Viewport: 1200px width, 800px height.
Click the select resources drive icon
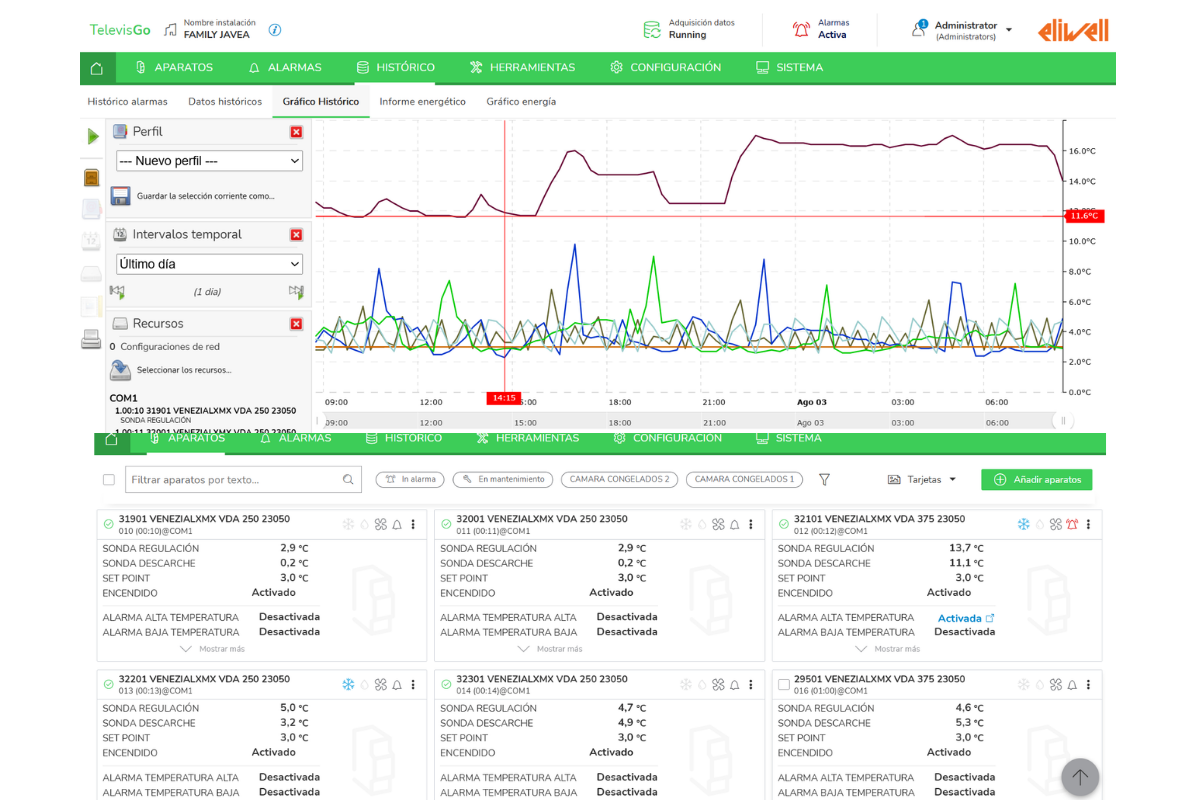point(120,370)
